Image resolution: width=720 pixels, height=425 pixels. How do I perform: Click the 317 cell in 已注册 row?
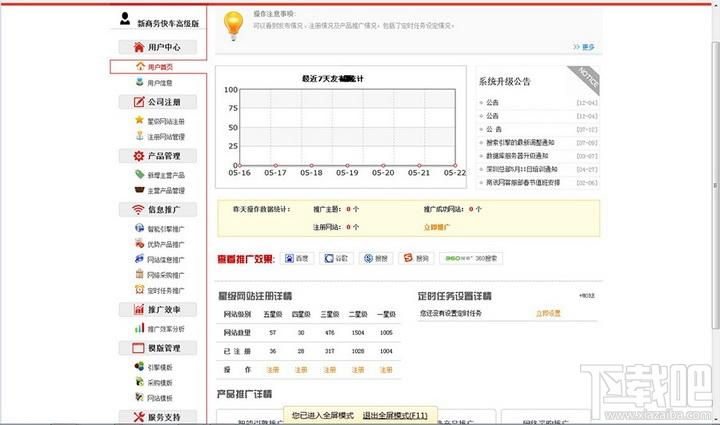tap(330, 351)
